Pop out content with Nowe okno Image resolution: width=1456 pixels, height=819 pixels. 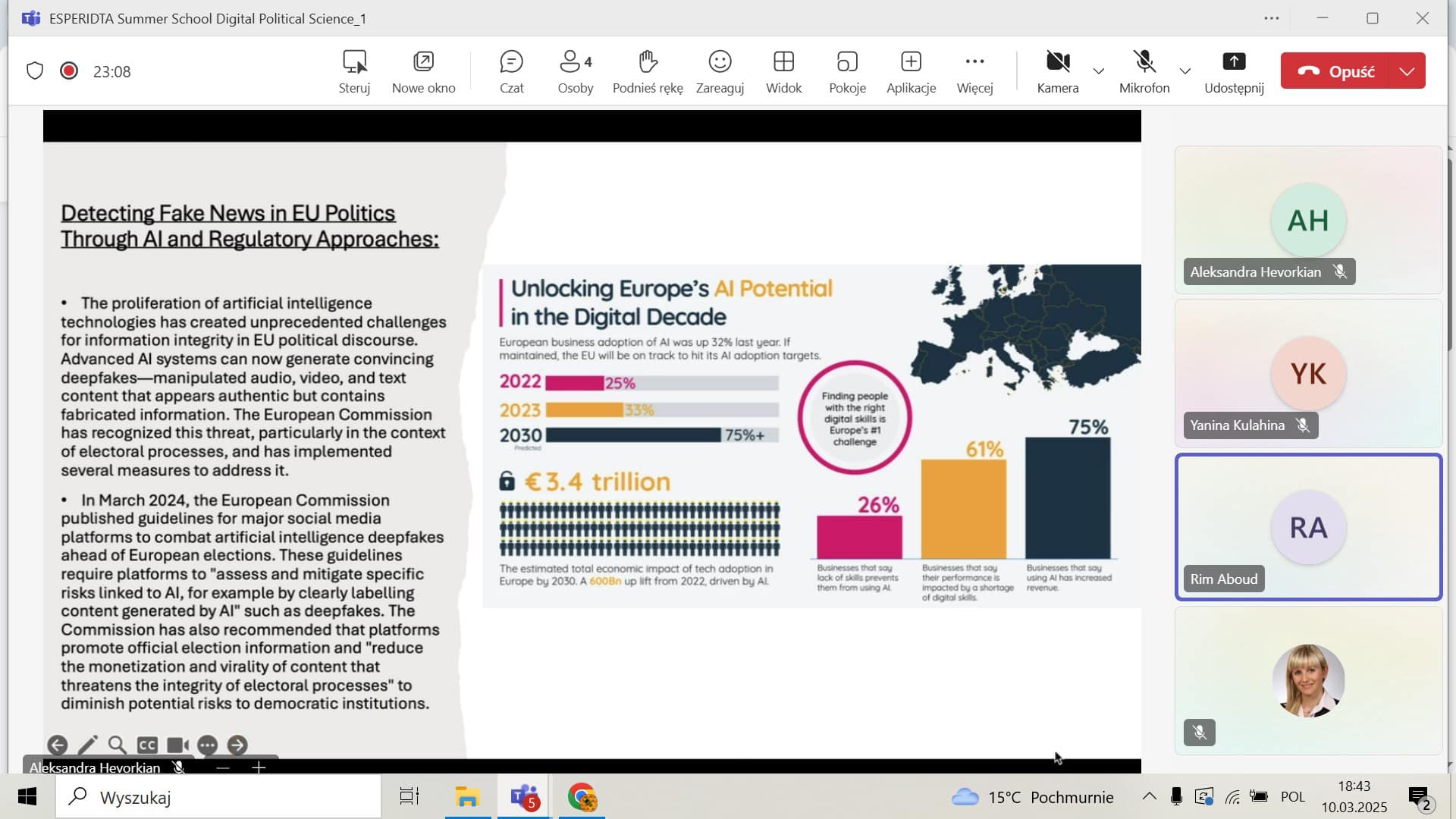coord(423,71)
